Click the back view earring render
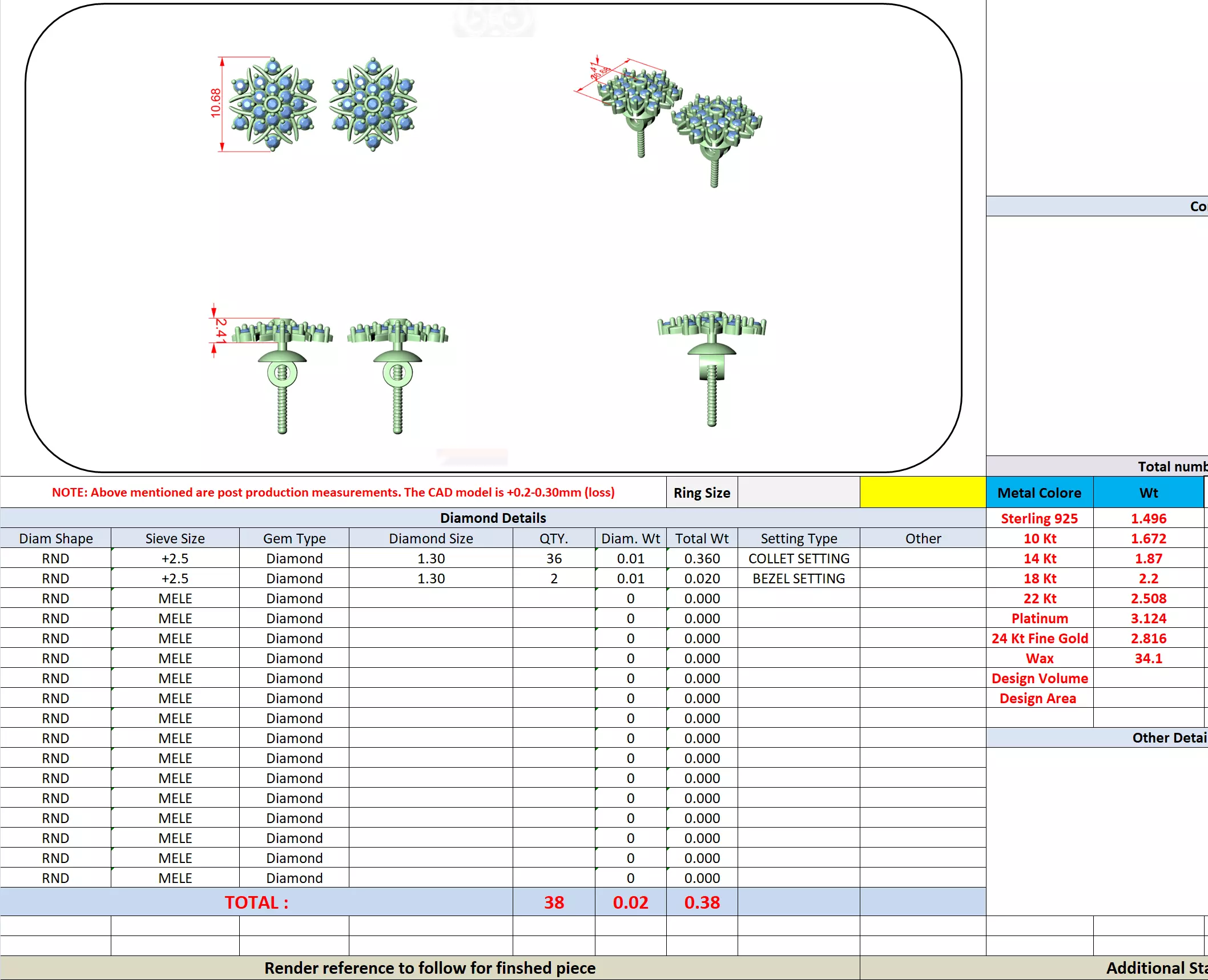The width and height of the screenshot is (1208, 980). [x=711, y=366]
